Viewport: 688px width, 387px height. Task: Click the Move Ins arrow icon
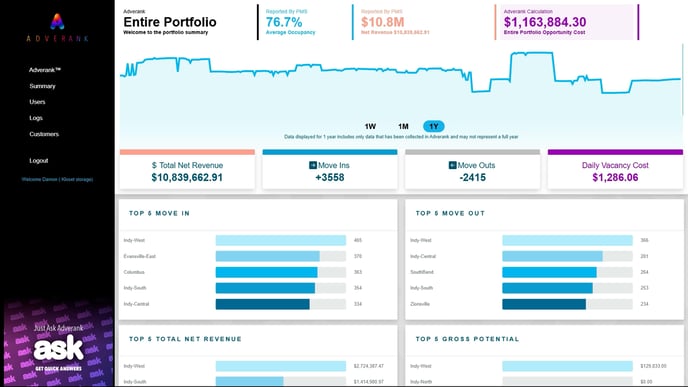tap(313, 165)
